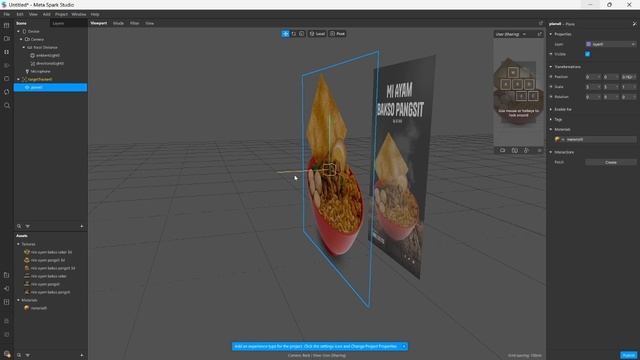The height and width of the screenshot is (360, 640).
Task: Pop out the simulator preview window
Action: [x=540, y=34]
